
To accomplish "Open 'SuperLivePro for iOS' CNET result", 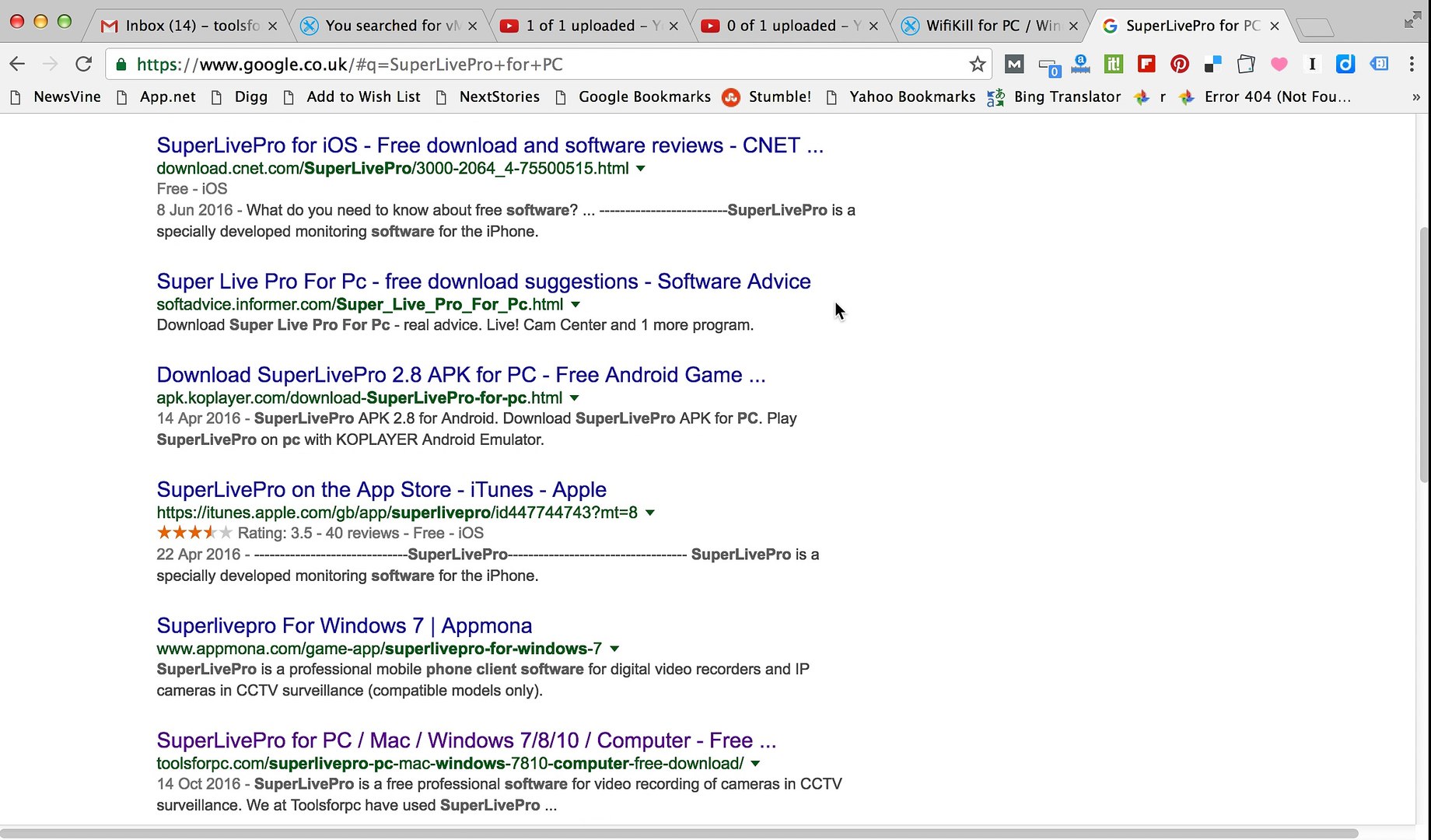I will (x=490, y=145).
